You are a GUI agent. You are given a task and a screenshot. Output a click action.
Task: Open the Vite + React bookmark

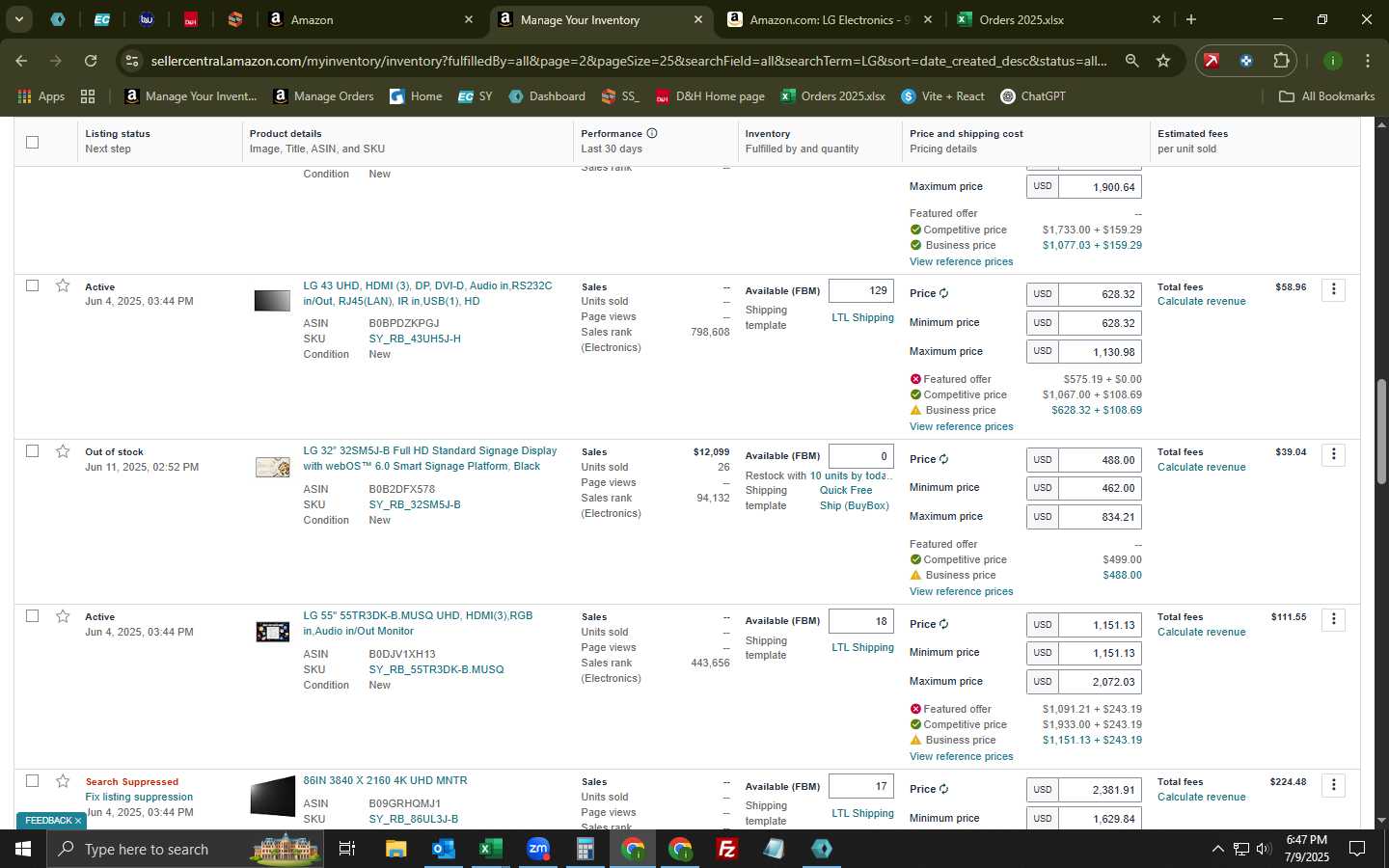pos(942,96)
